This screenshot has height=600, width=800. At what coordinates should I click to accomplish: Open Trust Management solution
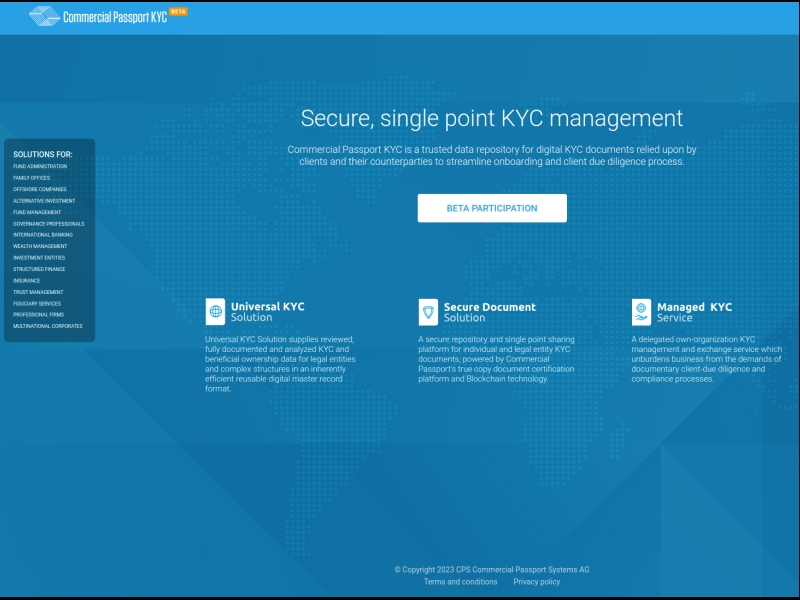point(38,292)
